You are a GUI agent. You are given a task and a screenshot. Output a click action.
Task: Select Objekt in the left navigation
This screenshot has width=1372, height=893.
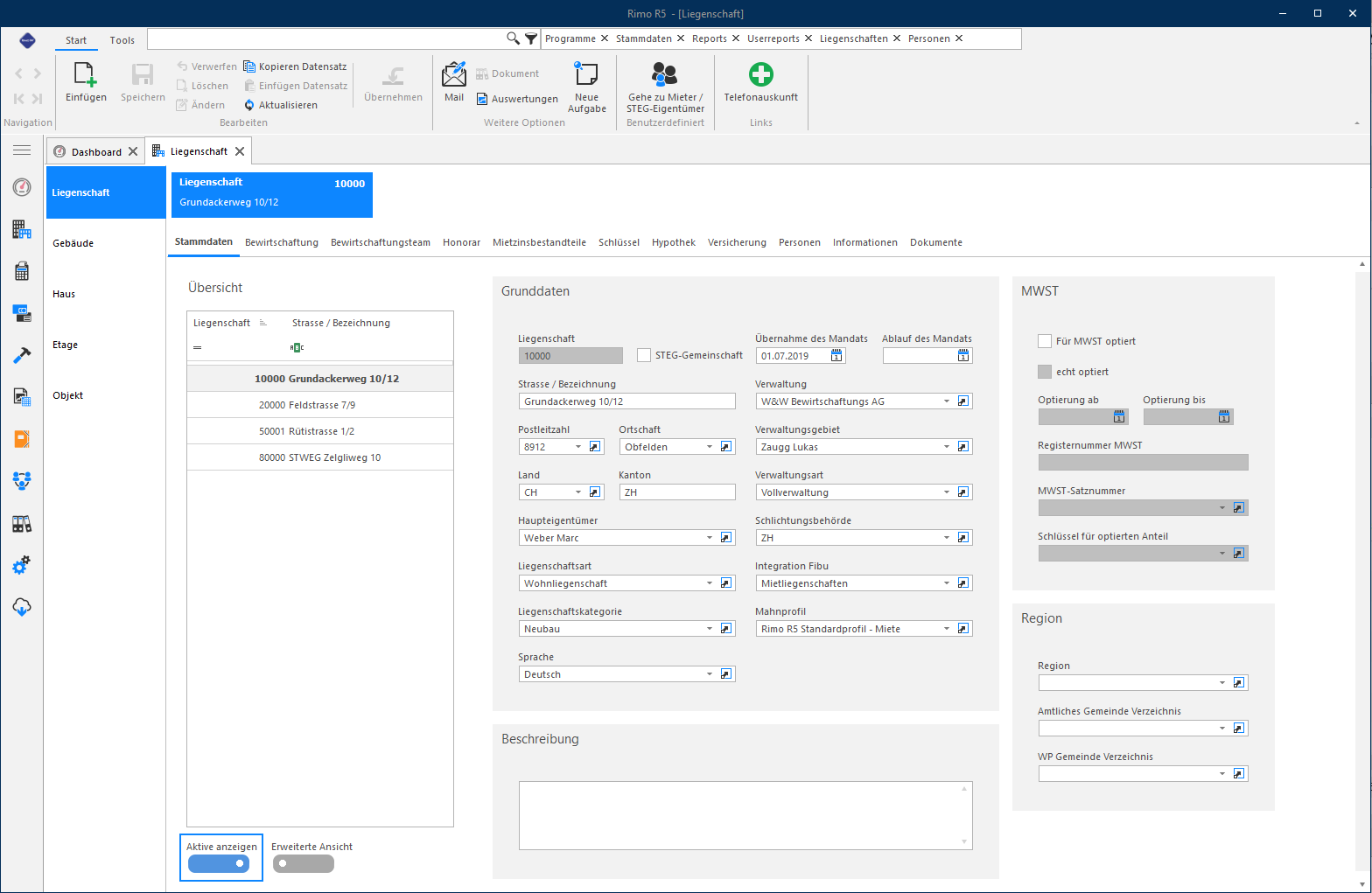[106, 395]
